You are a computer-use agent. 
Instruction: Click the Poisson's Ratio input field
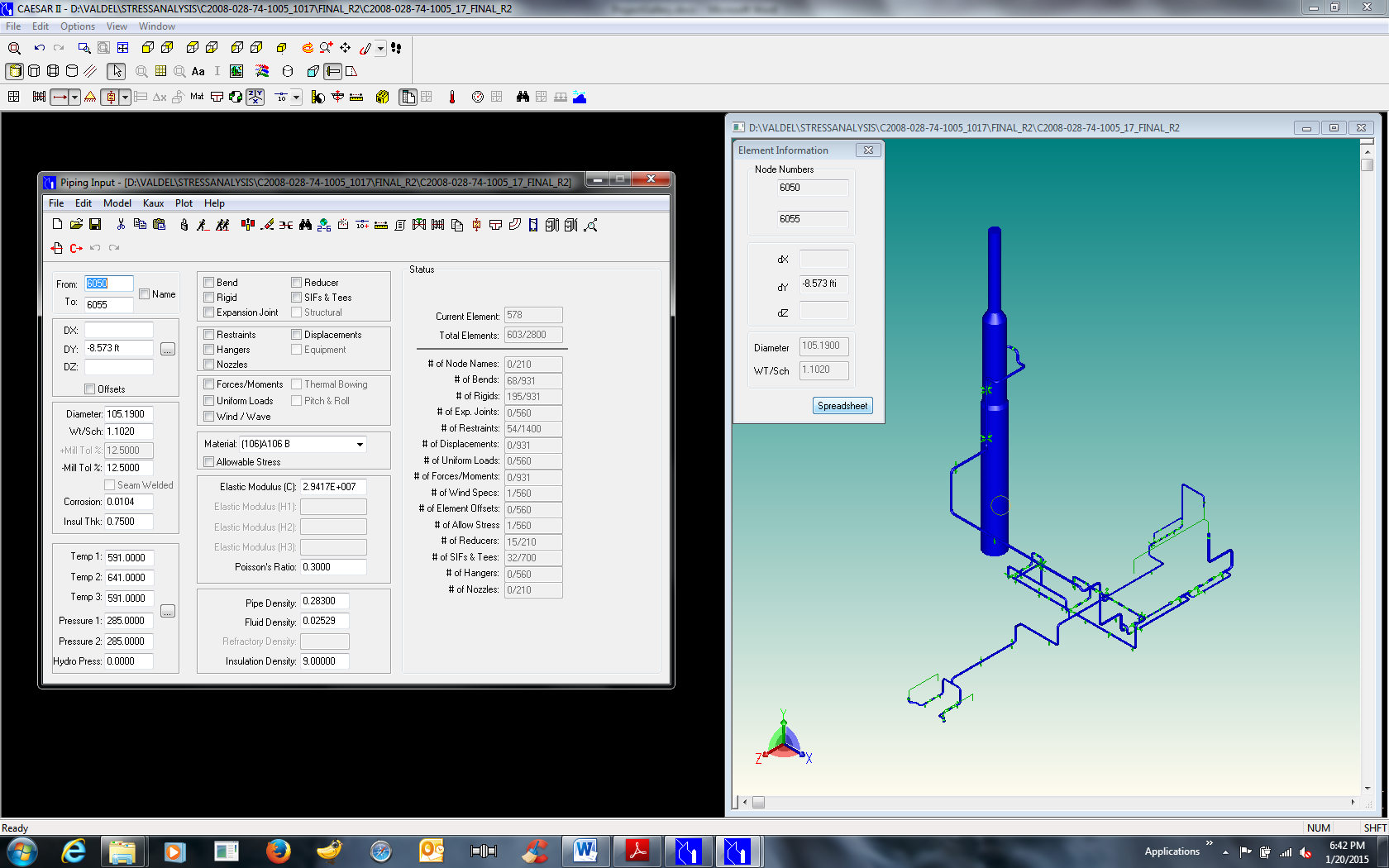pyautogui.click(x=333, y=567)
